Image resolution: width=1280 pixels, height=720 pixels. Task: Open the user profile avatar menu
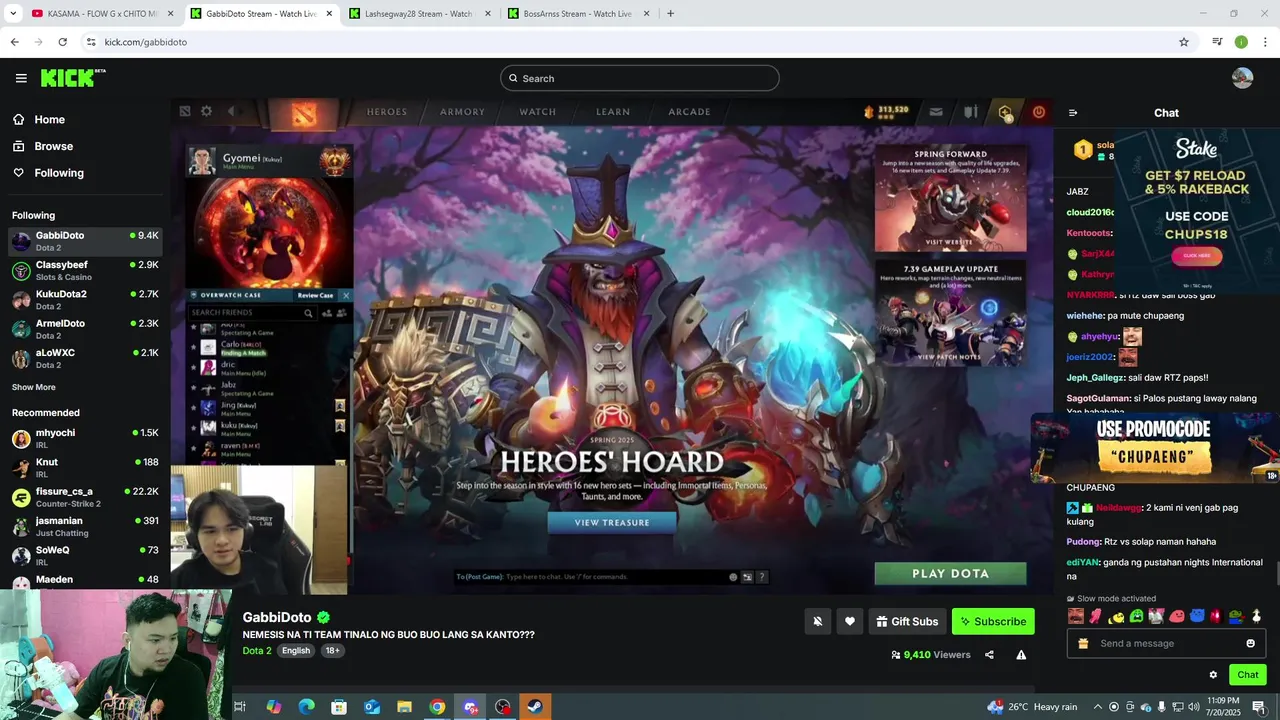click(x=1242, y=78)
